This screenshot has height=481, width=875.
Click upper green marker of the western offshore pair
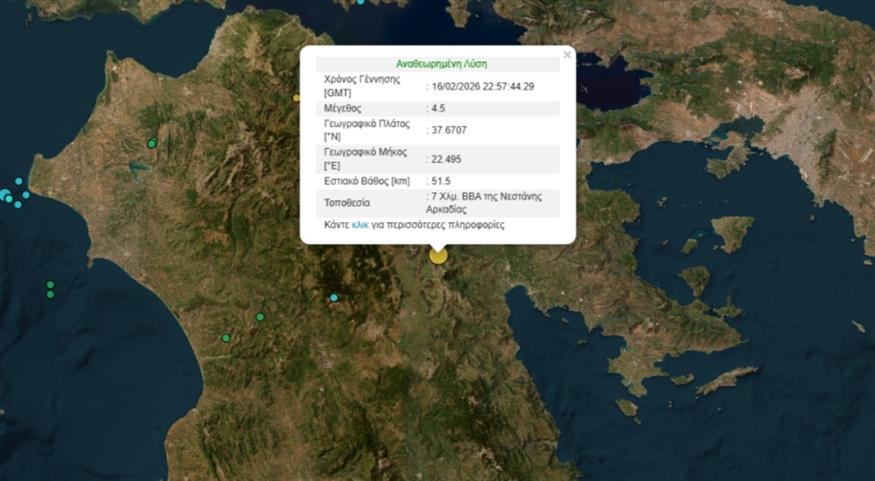(50, 285)
